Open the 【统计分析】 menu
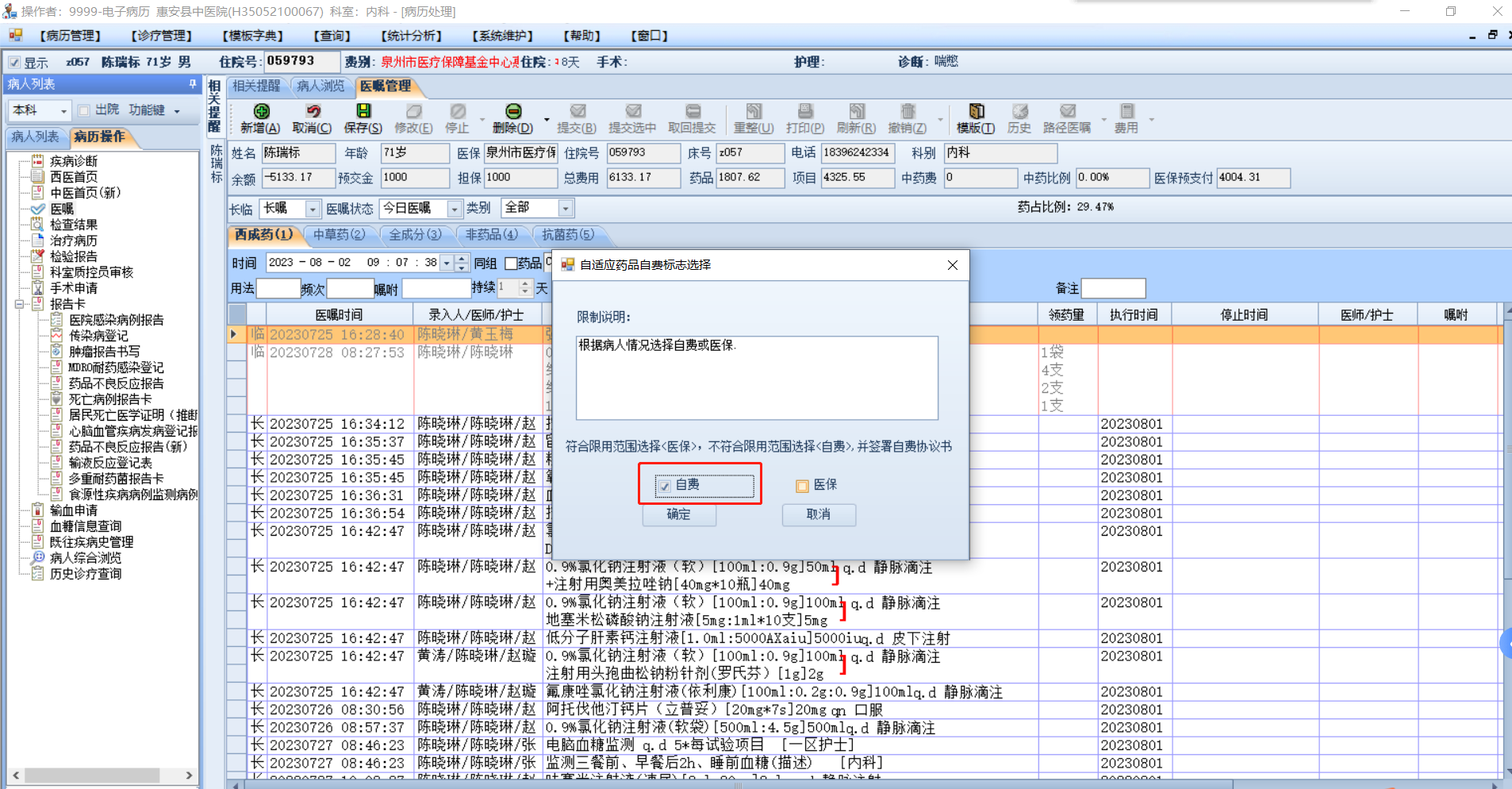 (412, 36)
